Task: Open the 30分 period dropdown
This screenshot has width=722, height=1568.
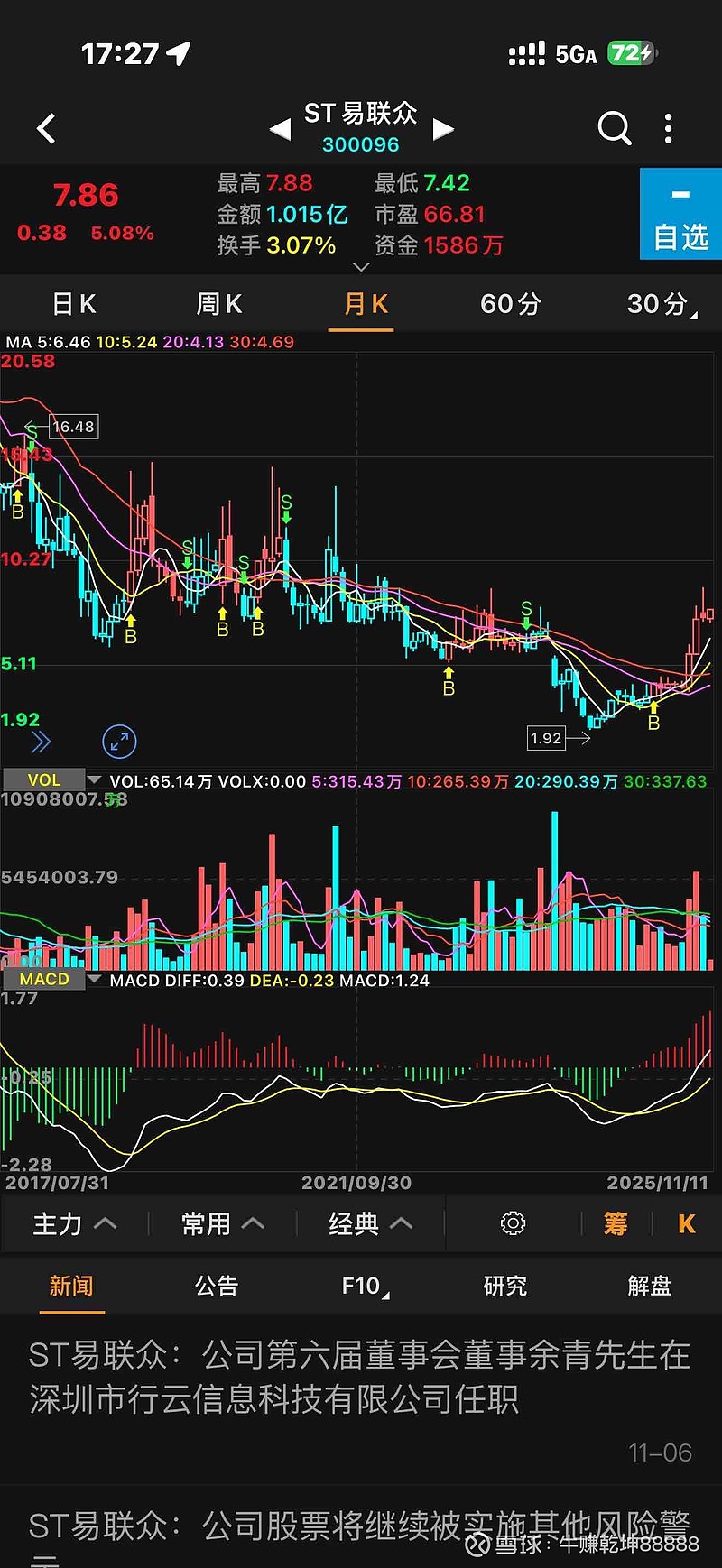Action: coord(662,304)
